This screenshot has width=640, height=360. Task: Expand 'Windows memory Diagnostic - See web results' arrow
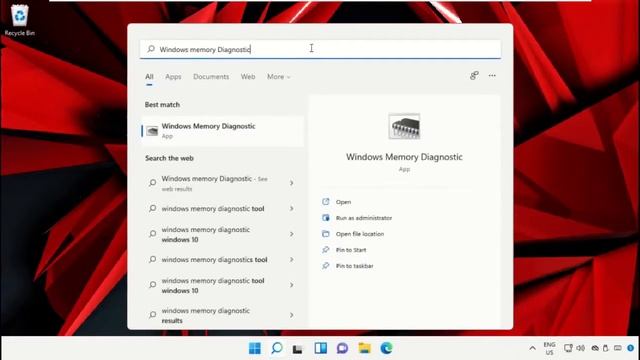(291, 183)
